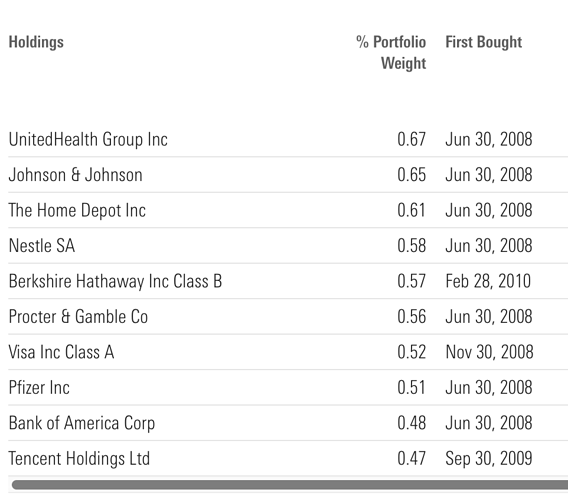Select Nestle SA weight value 0.58
Screen dimensions: 568x499
click(412, 246)
